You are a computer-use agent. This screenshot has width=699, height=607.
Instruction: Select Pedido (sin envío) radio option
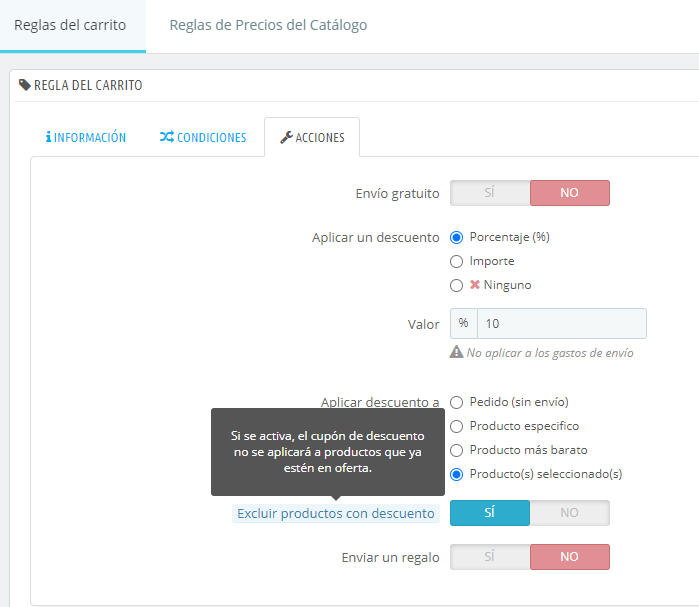(456, 402)
